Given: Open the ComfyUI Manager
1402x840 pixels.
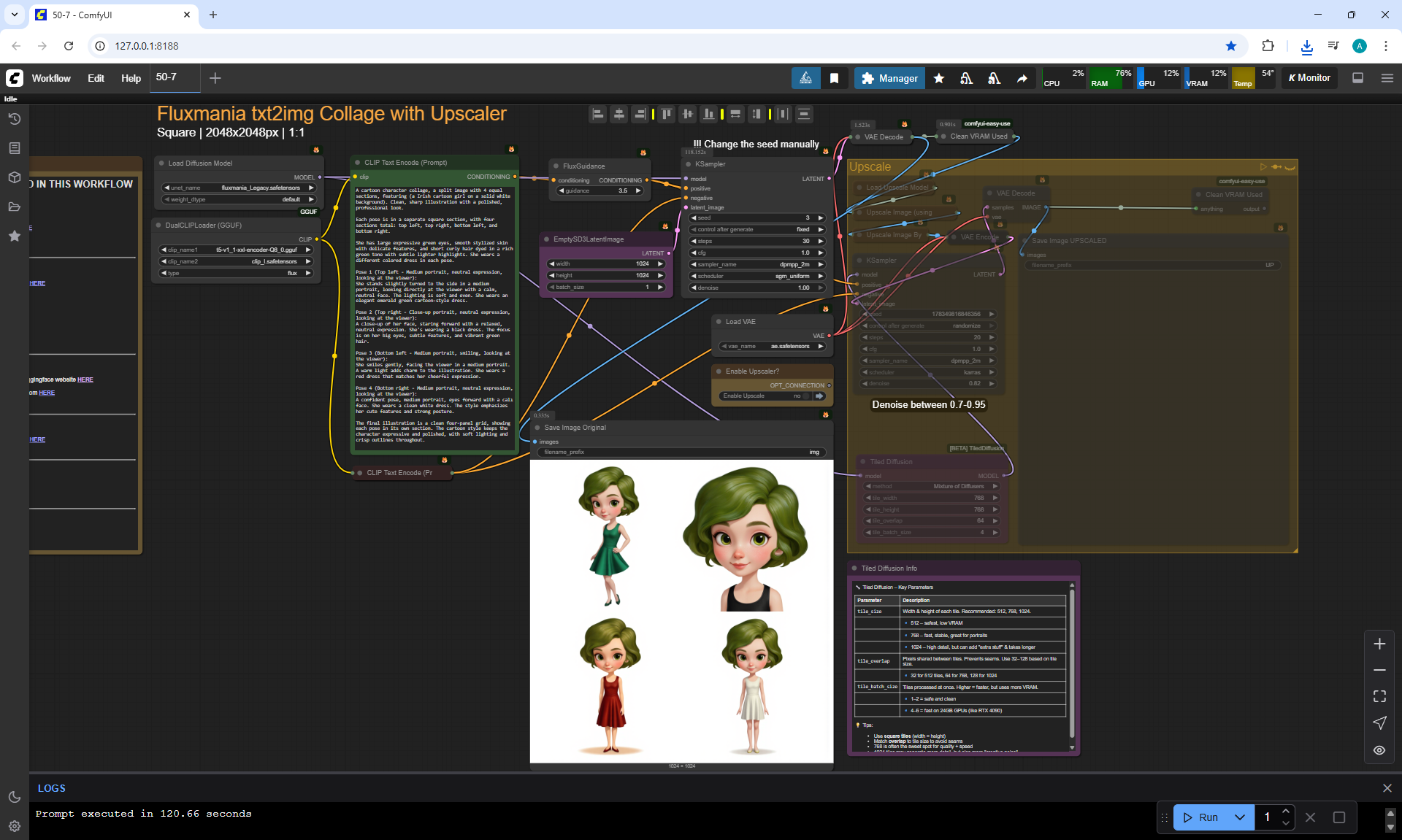Looking at the screenshot, I should tap(889, 78).
